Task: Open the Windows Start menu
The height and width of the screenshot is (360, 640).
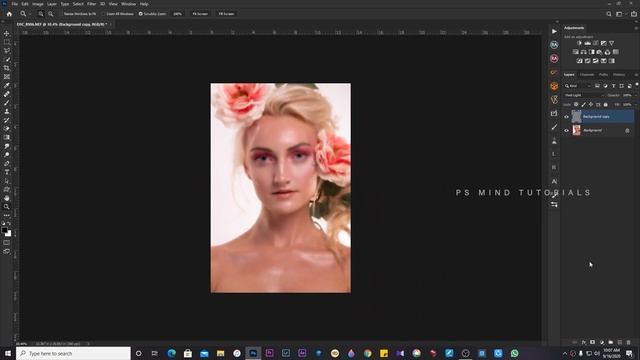Action: 7,353
